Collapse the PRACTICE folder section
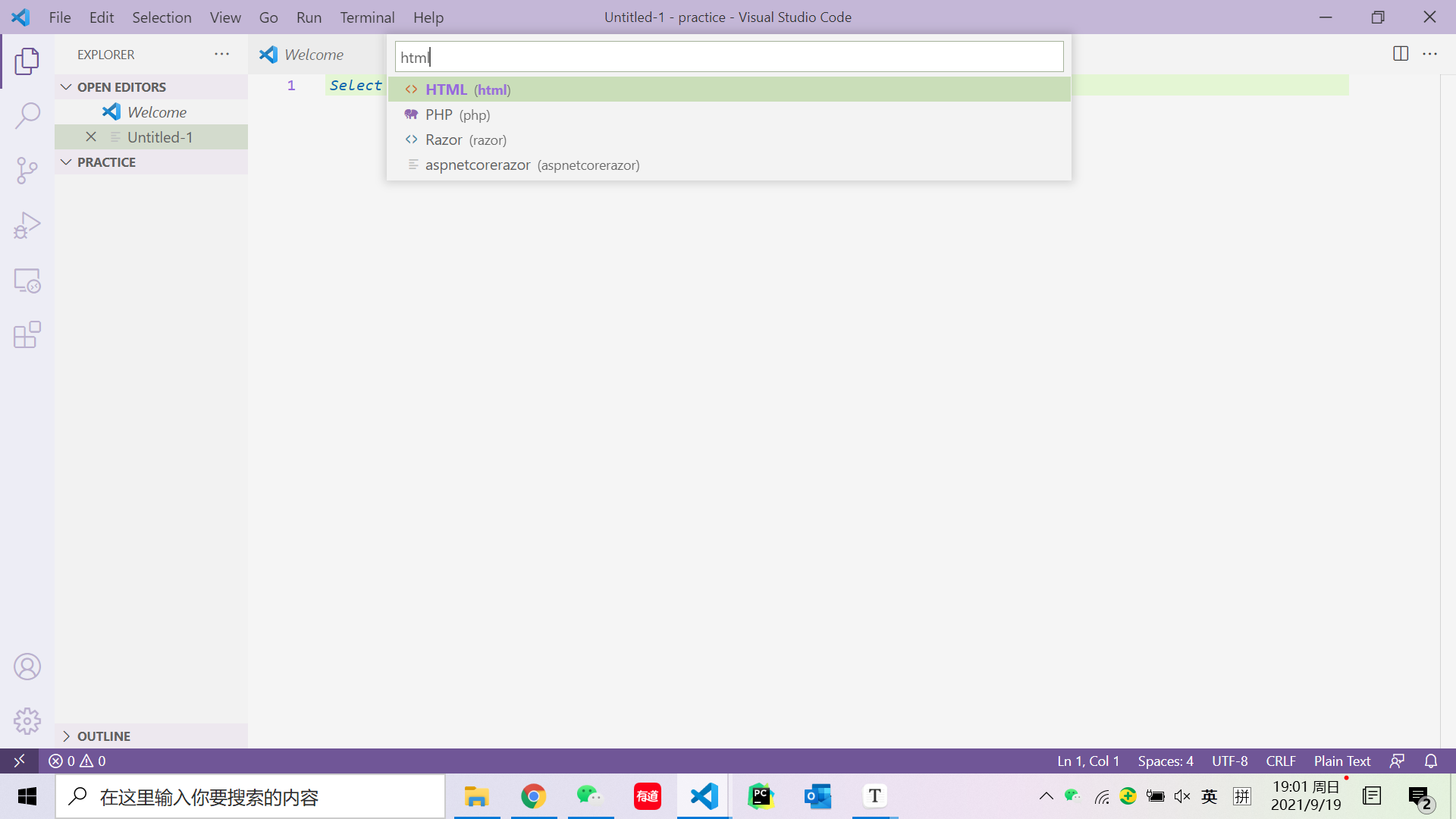This screenshot has height=819, width=1456. click(x=106, y=162)
